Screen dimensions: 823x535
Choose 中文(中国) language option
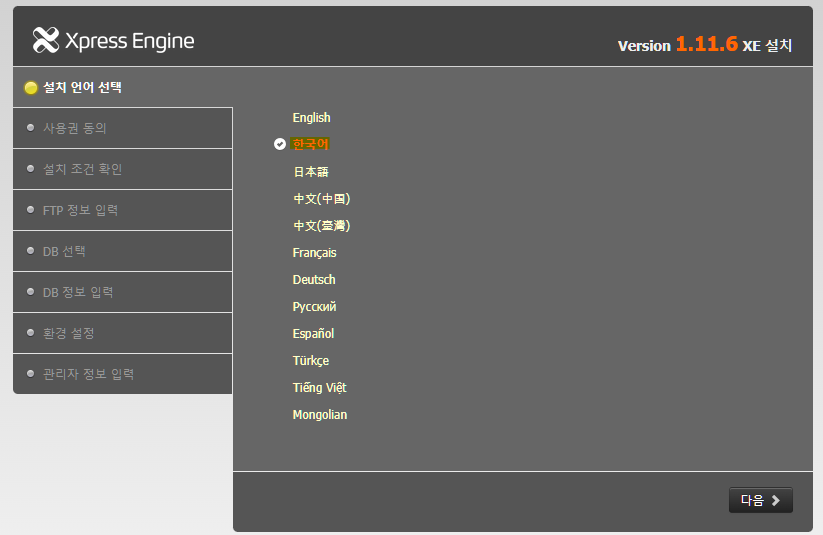coord(321,198)
